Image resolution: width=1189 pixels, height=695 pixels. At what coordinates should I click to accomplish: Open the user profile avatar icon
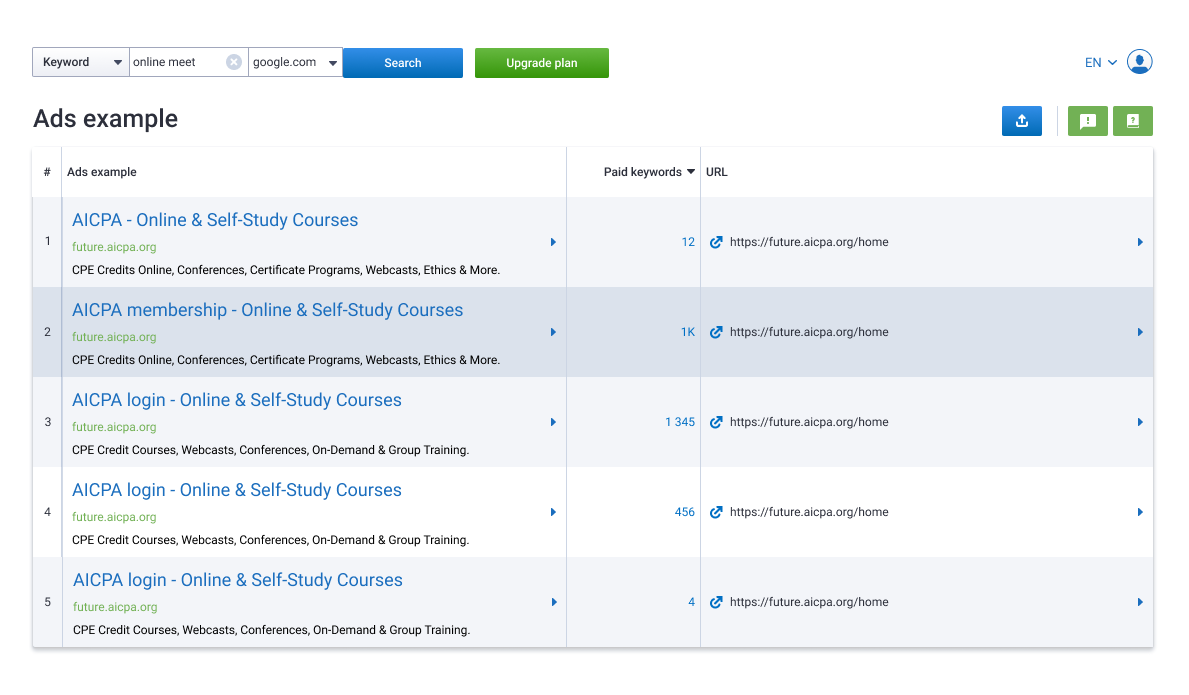click(1139, 62)
